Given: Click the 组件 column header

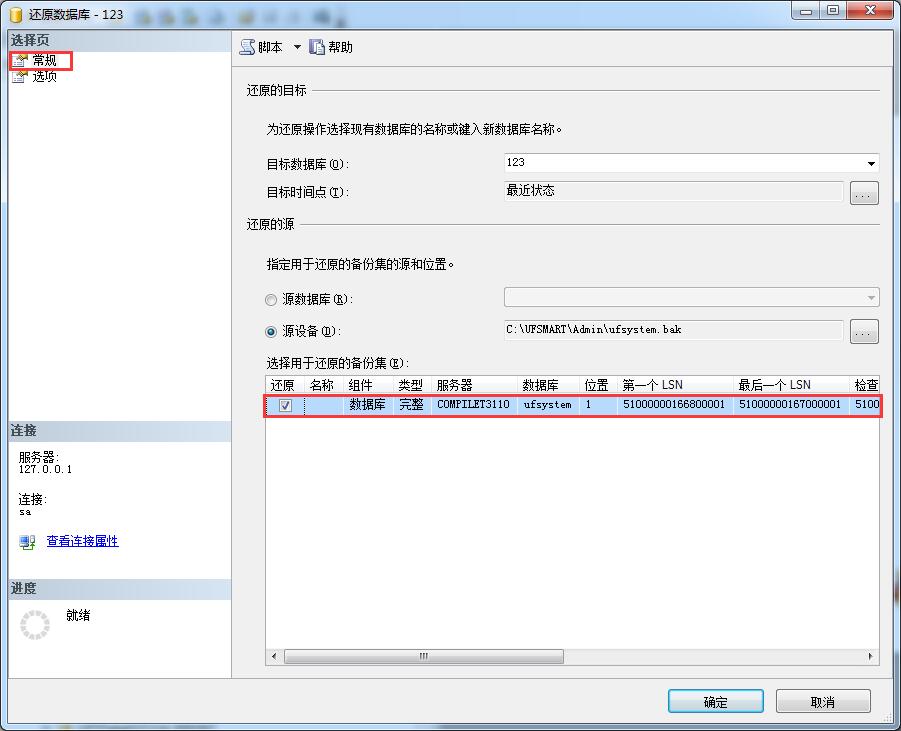Looking at the screenshot, I should [x=368, y=385].
